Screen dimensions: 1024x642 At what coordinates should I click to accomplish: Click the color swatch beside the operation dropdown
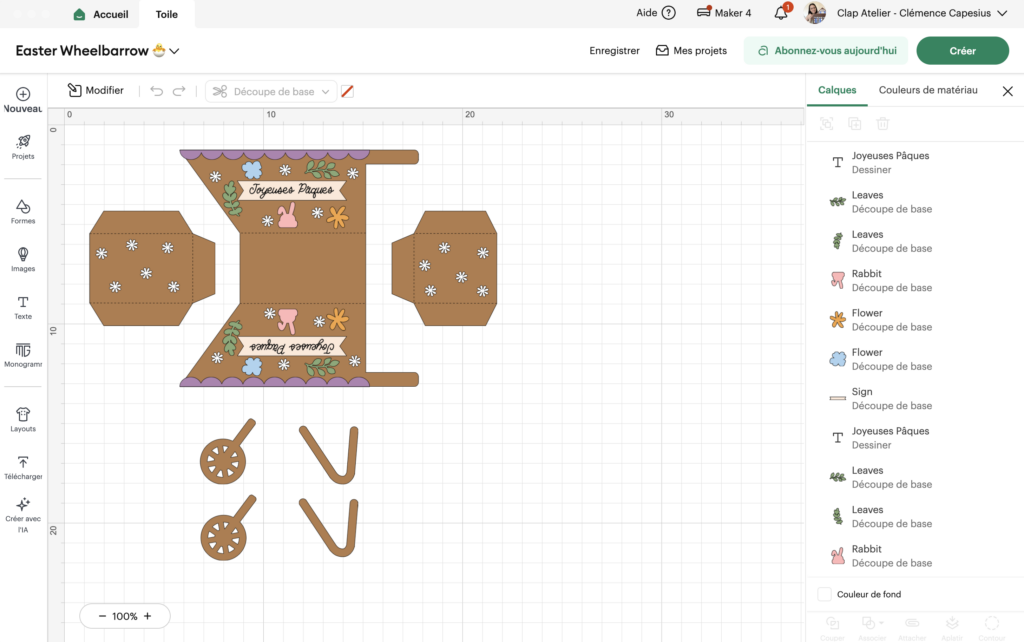click(x=347, y=91)
